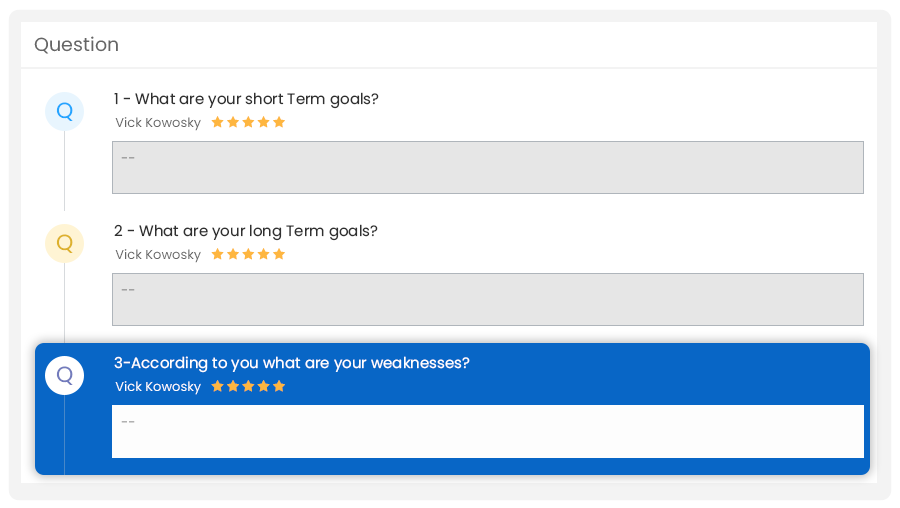Click the Question panel heading

[x=76, y=45]
